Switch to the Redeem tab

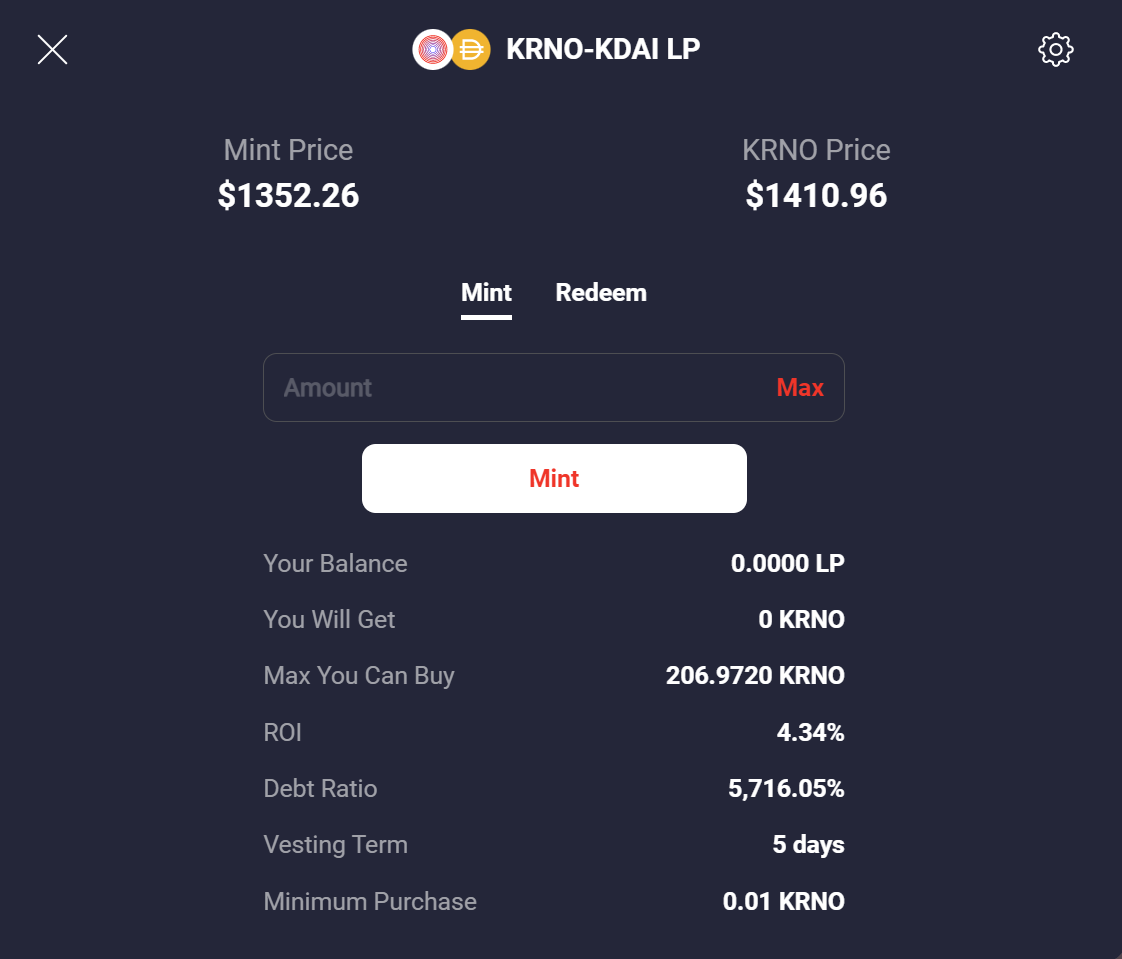click(601, 293)
